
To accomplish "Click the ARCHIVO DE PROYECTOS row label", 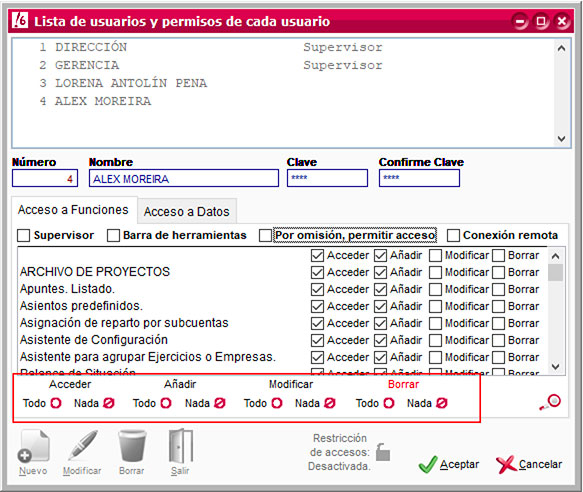I will (x=95, y=271).
